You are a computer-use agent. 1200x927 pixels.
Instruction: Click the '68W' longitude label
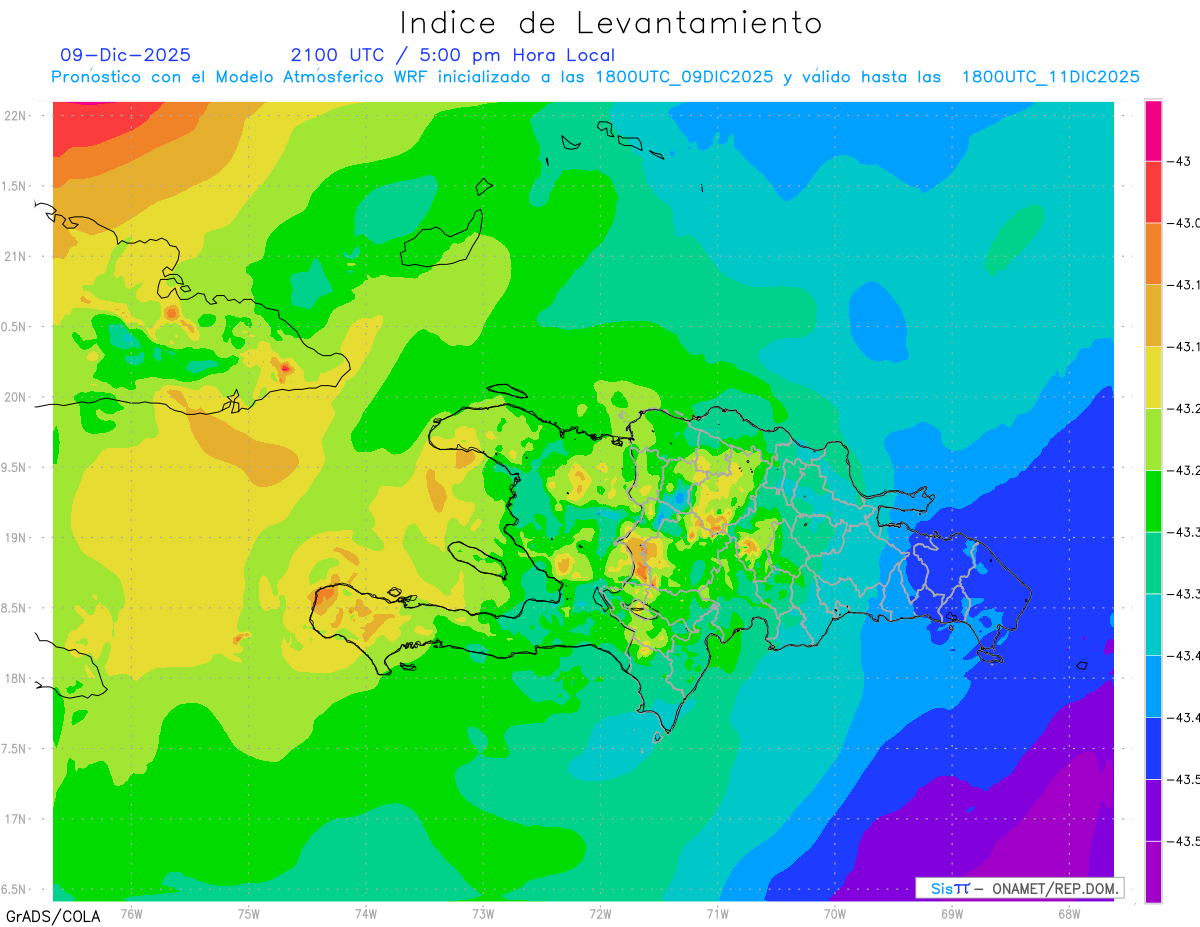1068,914
